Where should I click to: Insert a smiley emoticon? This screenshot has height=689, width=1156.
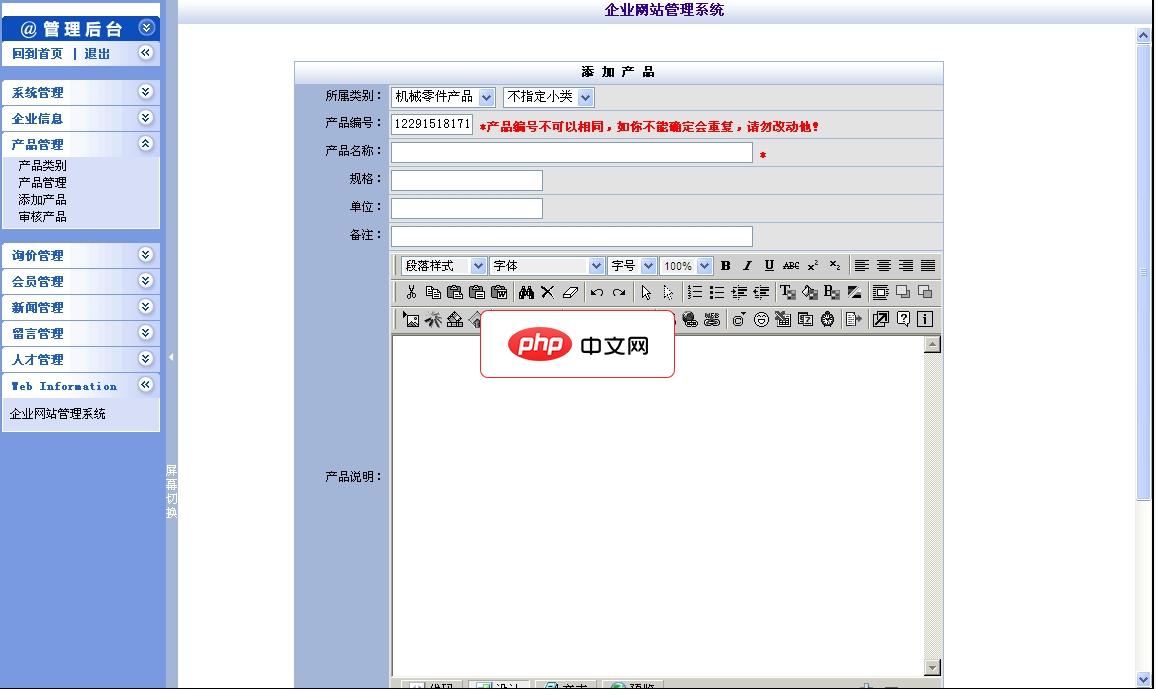(761, 320)
